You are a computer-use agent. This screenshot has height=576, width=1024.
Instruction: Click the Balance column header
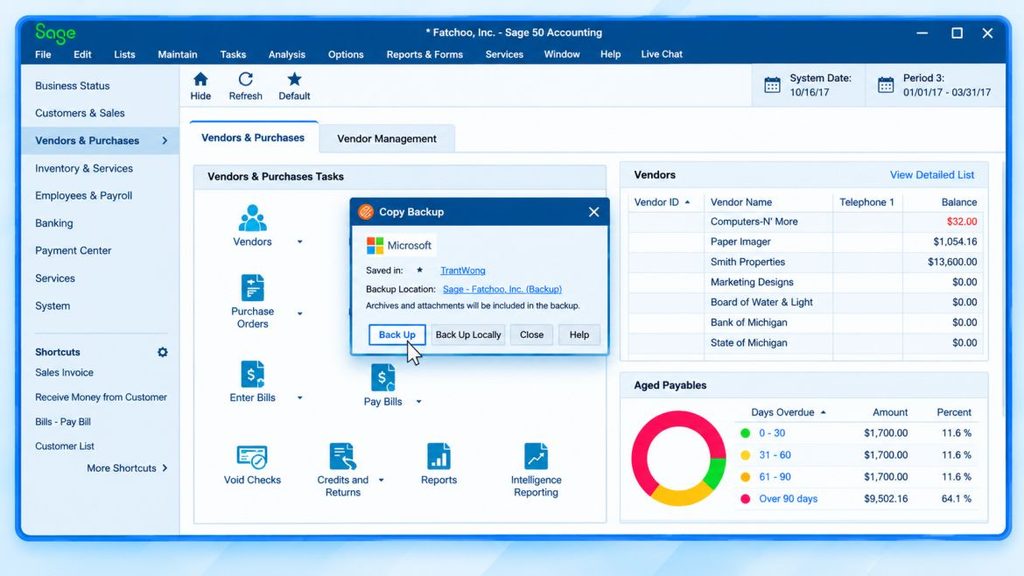coord(959,202)
